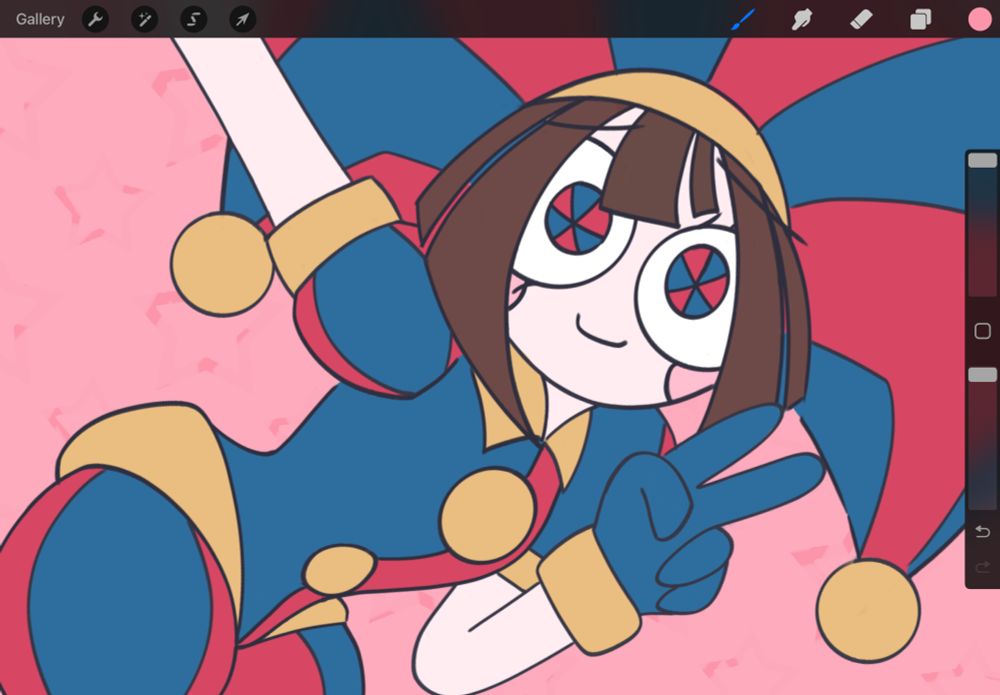Screen dimensions: 1000x695
Task: Redo using the dimmed sidebar arrow
Action: click(x=982, y=566)
